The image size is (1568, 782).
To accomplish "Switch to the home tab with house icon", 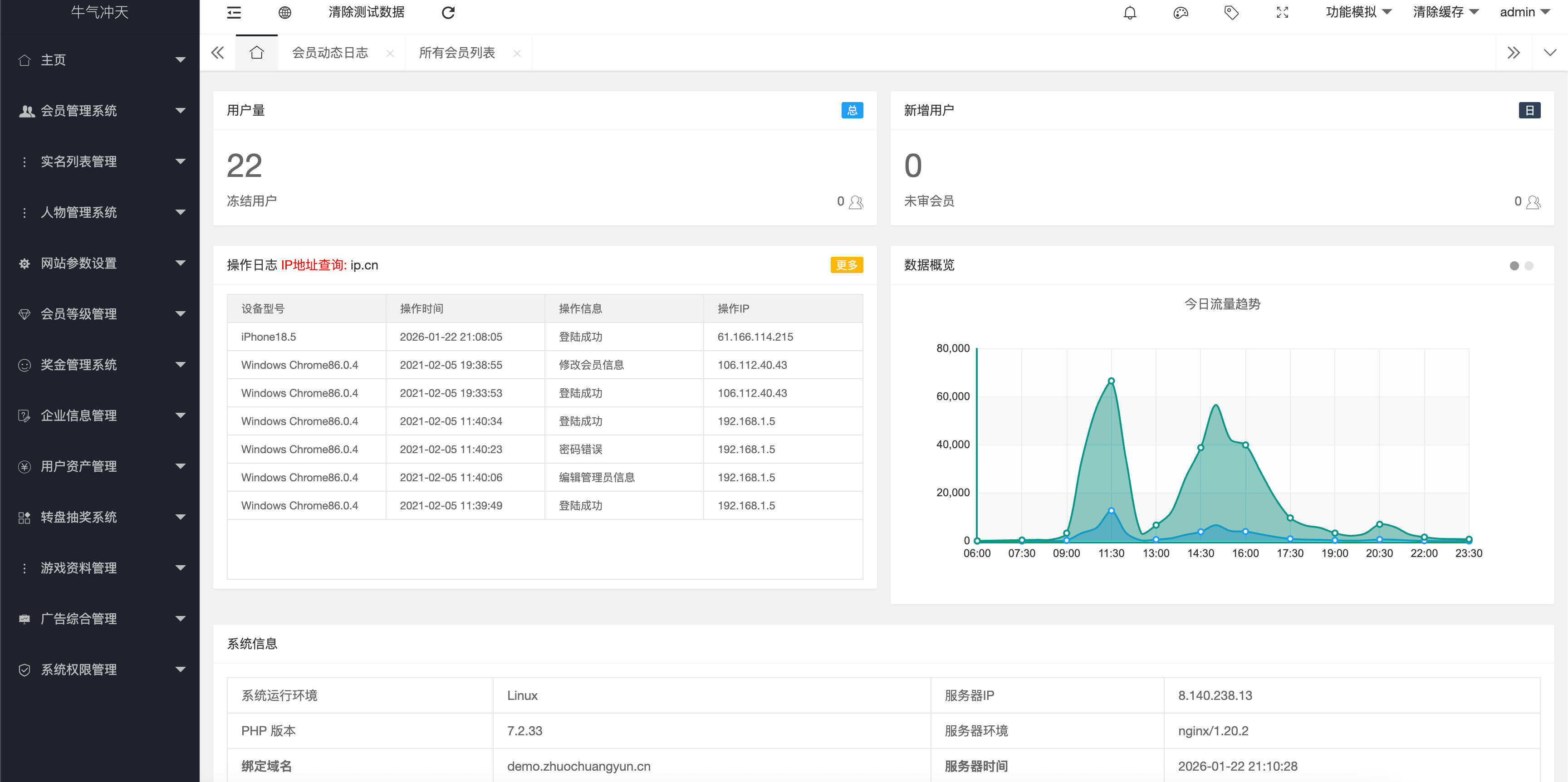I will point(257,52).
